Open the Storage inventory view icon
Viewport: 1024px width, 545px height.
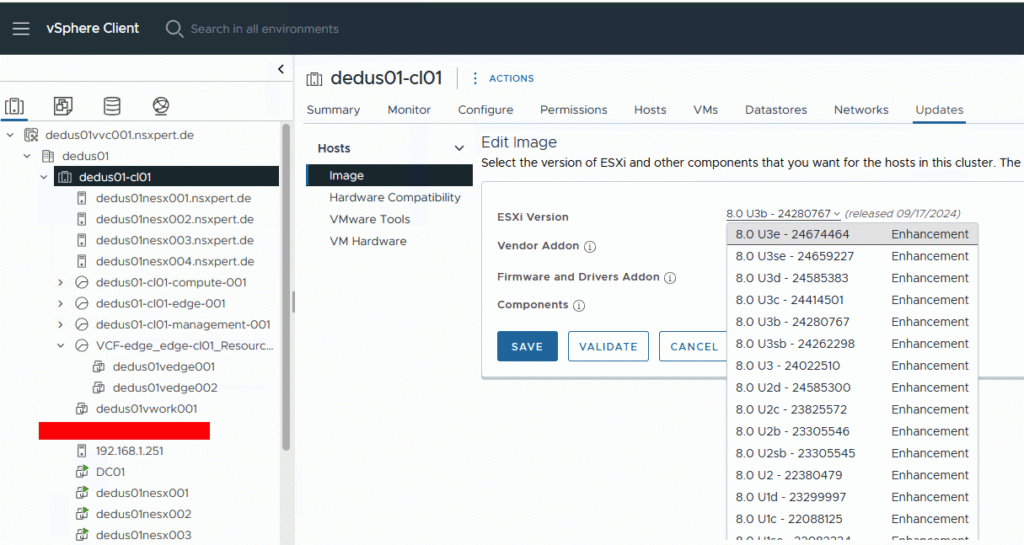[112, 106]
